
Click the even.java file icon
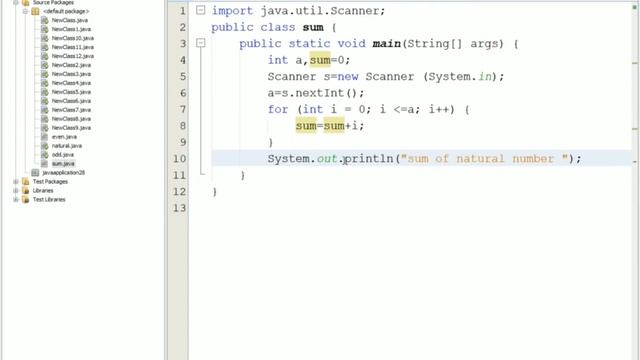pos(44,137)
